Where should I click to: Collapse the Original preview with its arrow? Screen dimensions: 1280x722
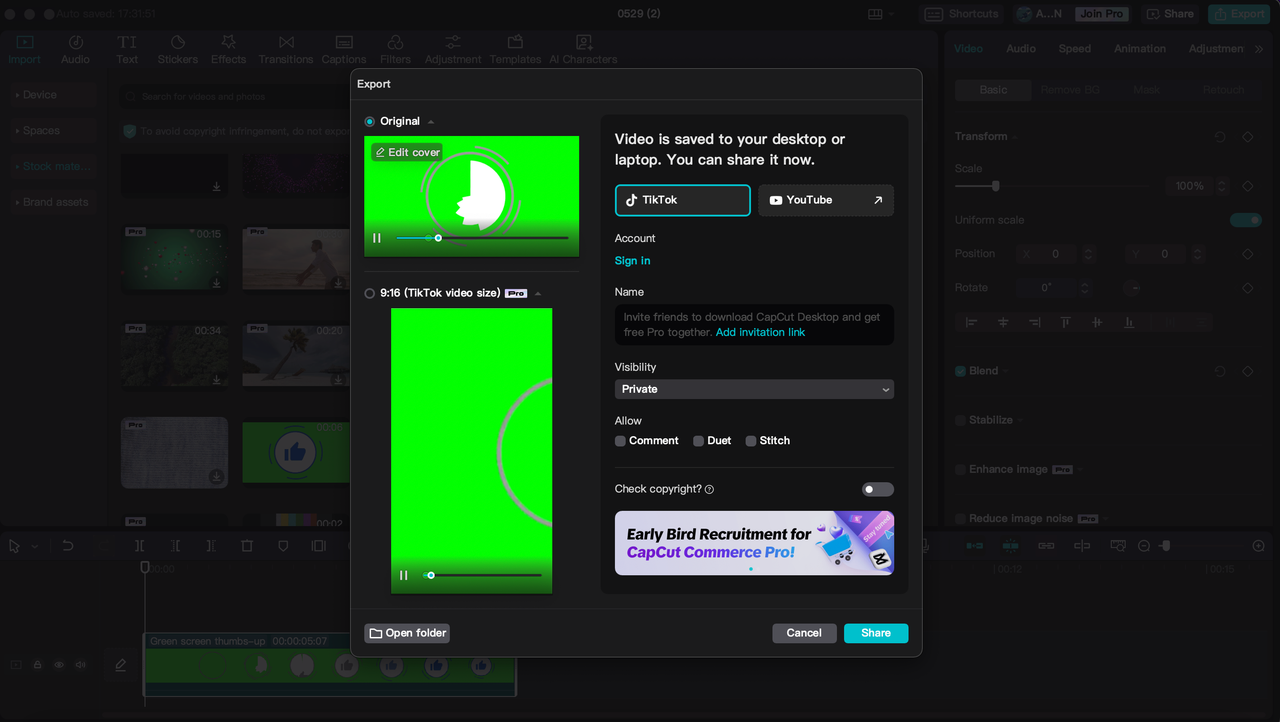tap(431, 122)
